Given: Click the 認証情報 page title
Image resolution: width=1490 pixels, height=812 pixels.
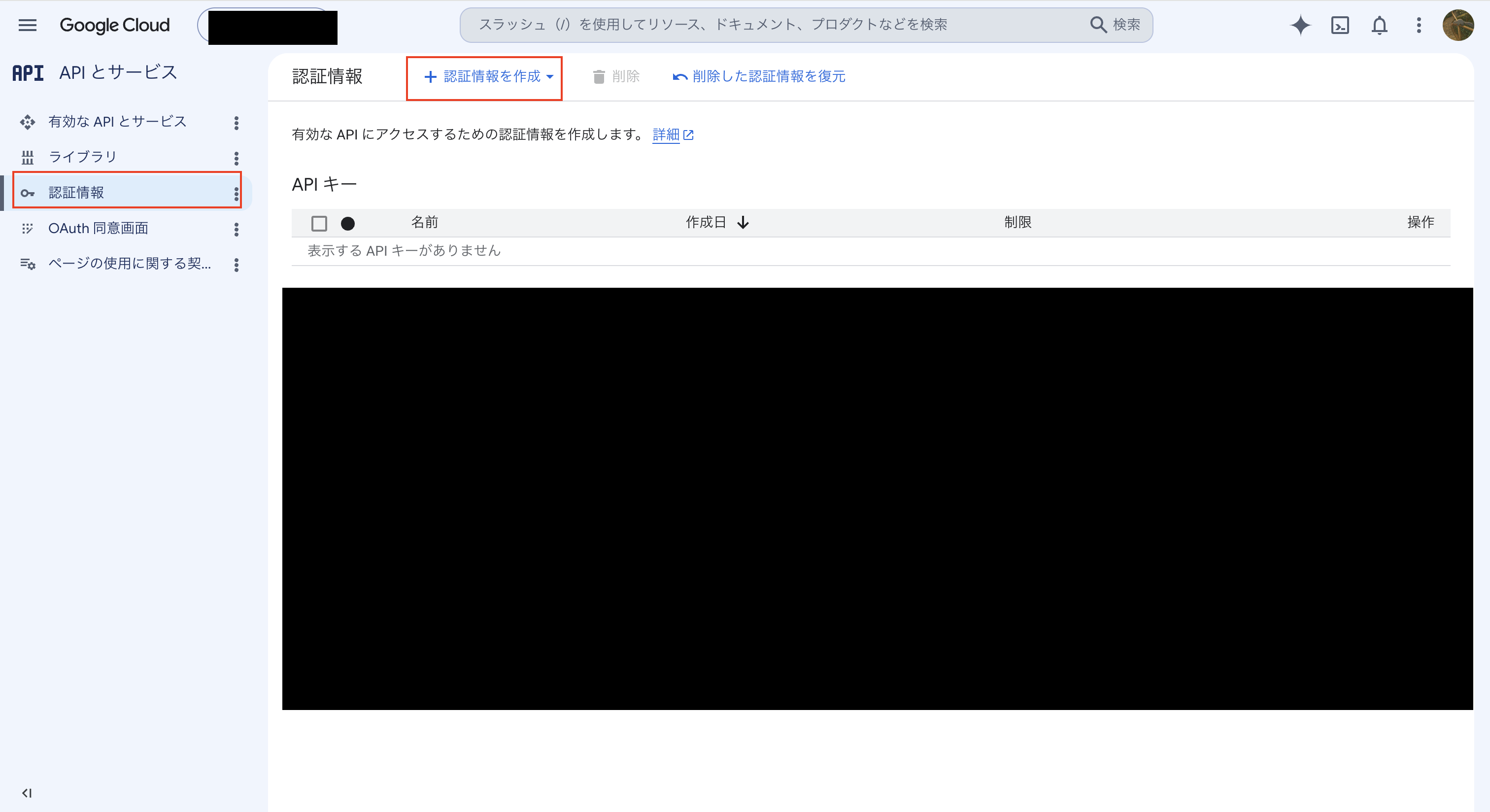Looking at the screenshot, I should coord(327,76).
